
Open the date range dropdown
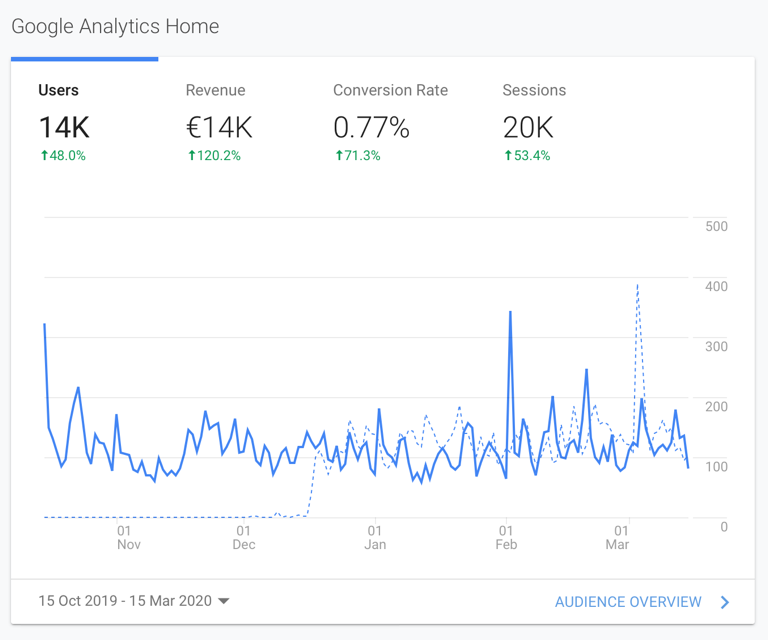134,601
